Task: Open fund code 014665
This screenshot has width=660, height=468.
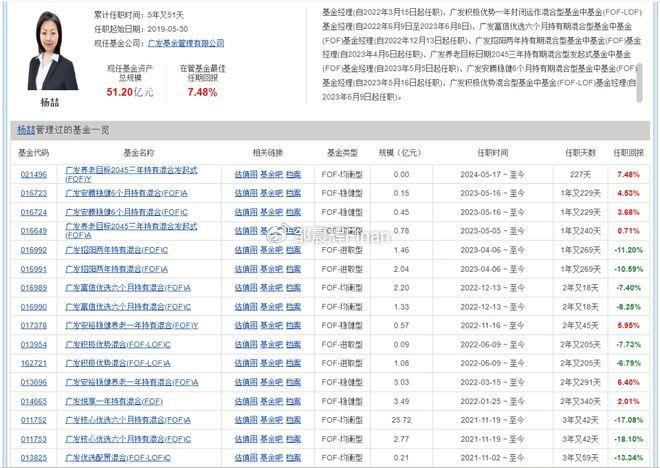Action: [x=34, y=401]
